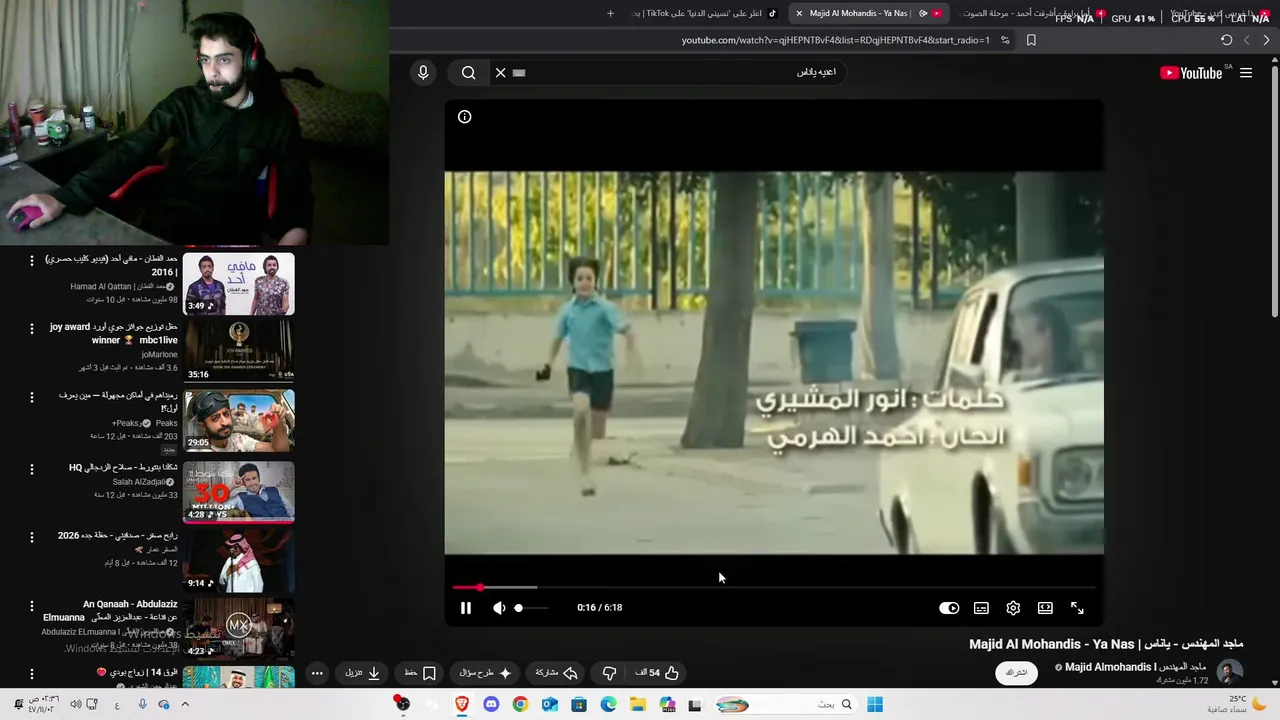
Task: Open joy award winner mbc1live title link
Action: click(x=114, y=333)
